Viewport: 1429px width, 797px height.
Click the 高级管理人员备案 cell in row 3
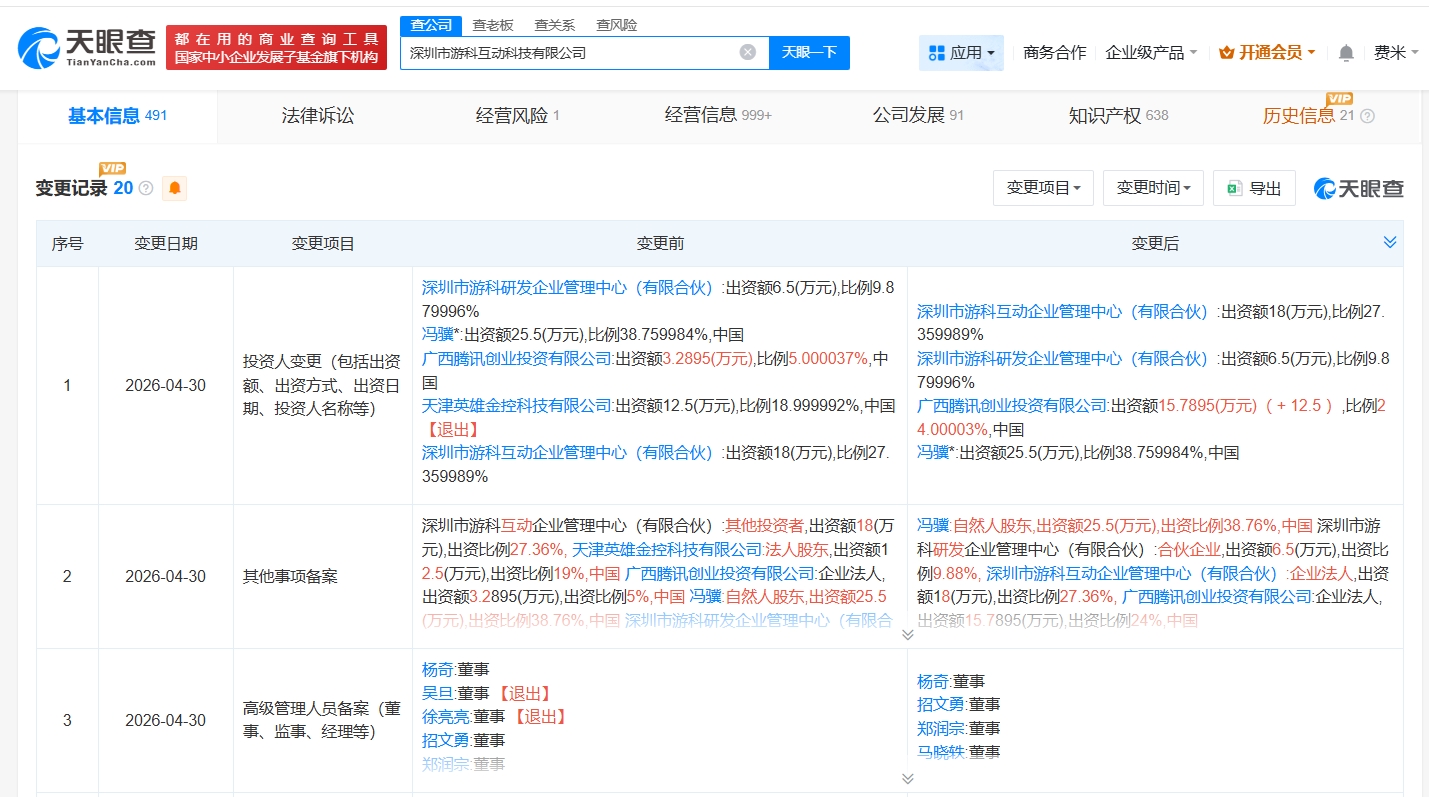point(322,721)
